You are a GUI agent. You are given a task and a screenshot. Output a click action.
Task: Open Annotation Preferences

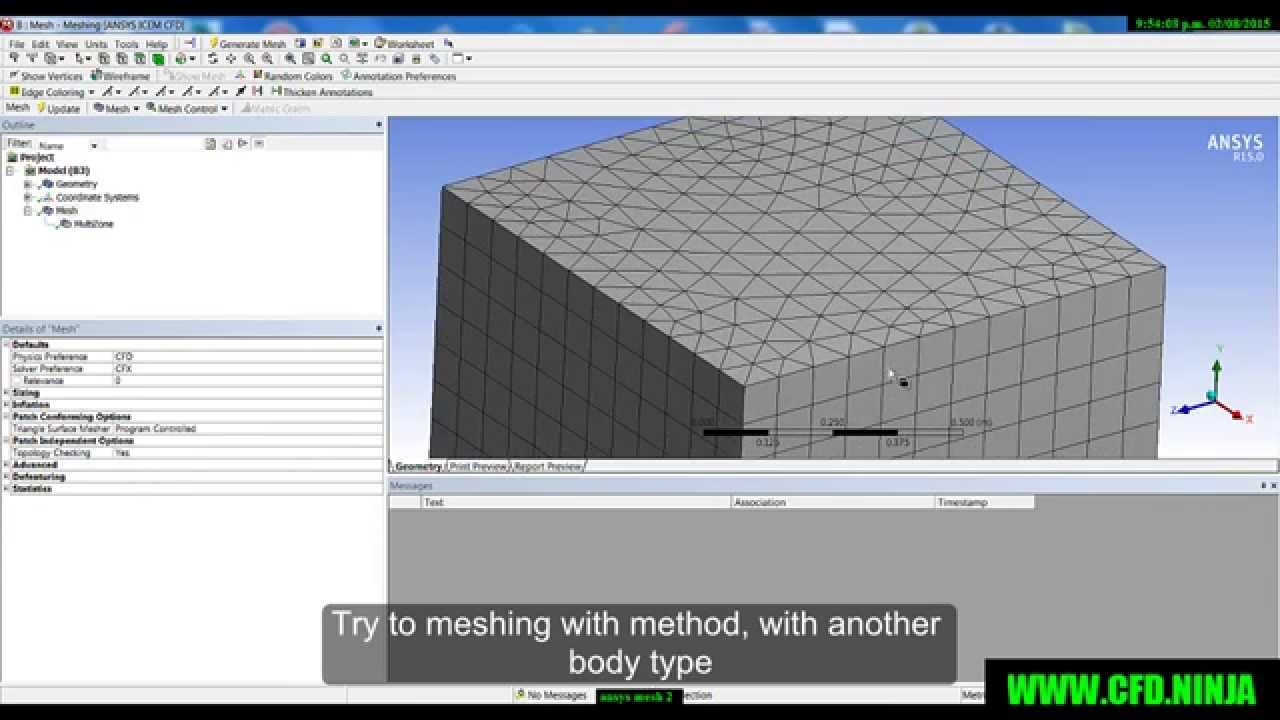[398, 76]
